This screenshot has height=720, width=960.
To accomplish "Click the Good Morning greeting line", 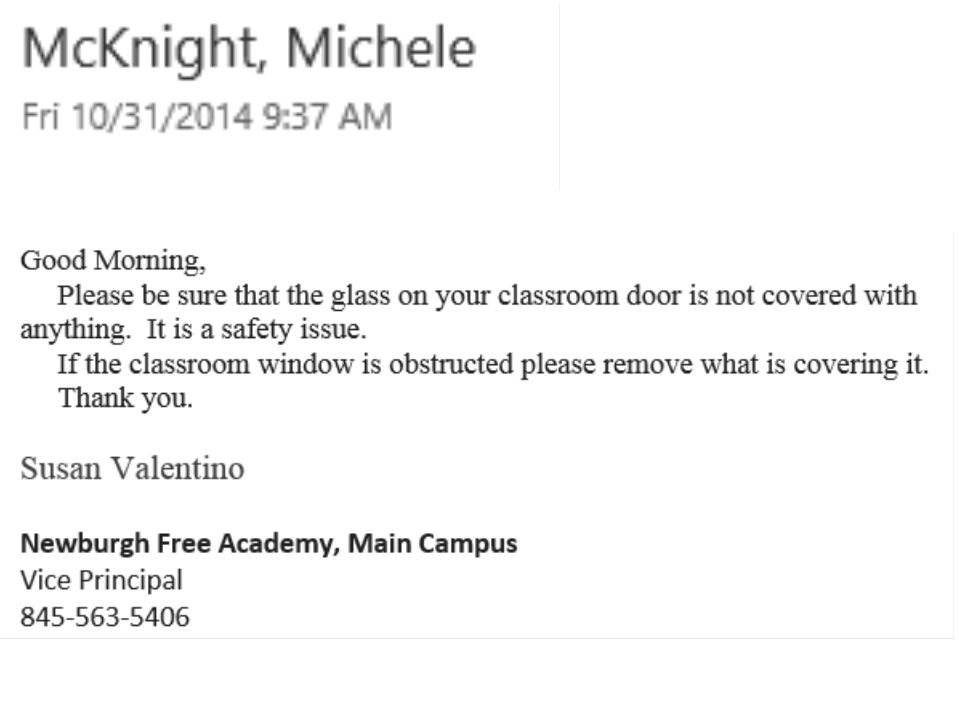I will 113,261.
